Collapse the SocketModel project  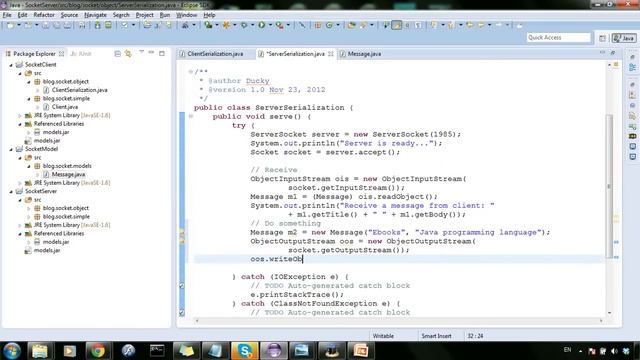[x=11, y=149]
